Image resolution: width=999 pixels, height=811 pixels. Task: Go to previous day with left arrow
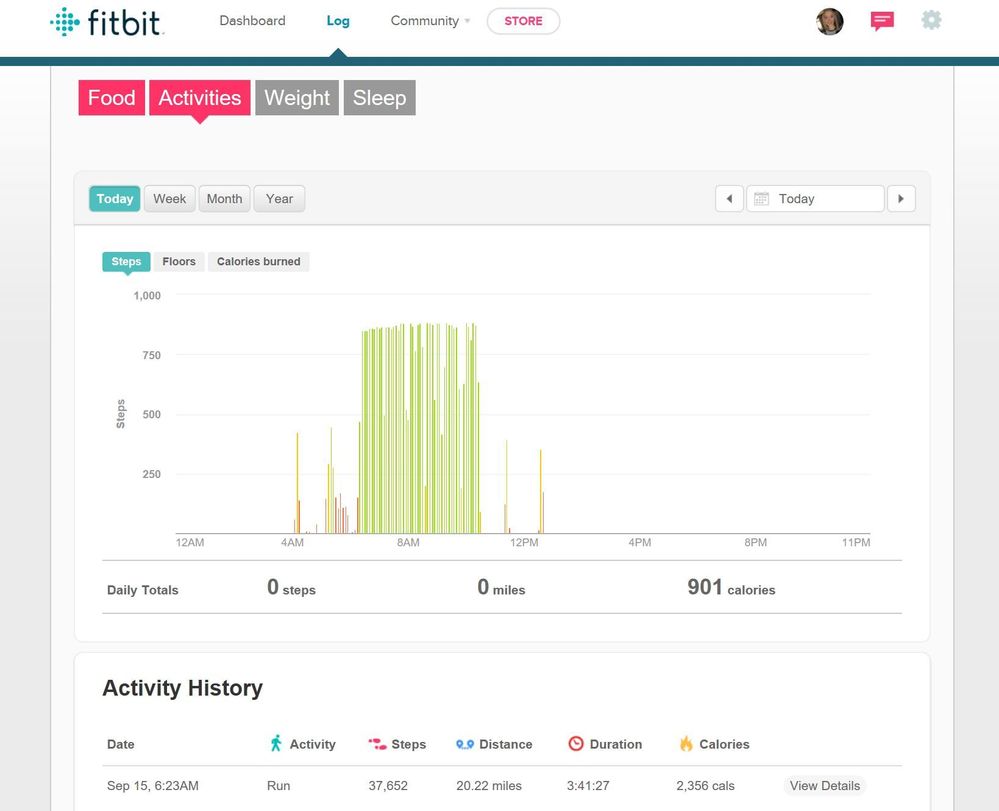pos(729,199)
